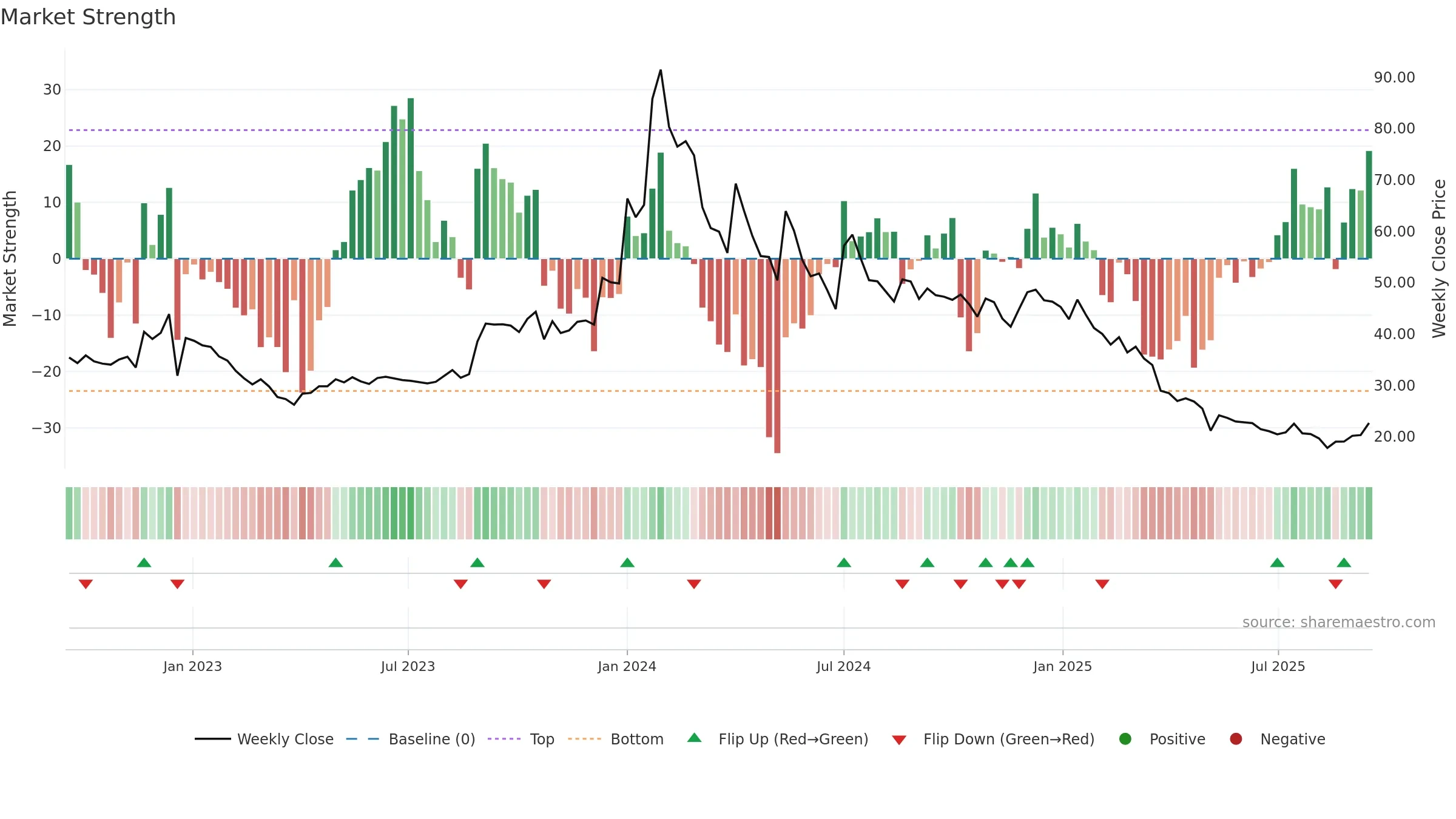This screenshot has width=1456, height=819.
Task: Select the Flip Up marker at the Jul 2024 gridline
Action: tap(844, 563)
